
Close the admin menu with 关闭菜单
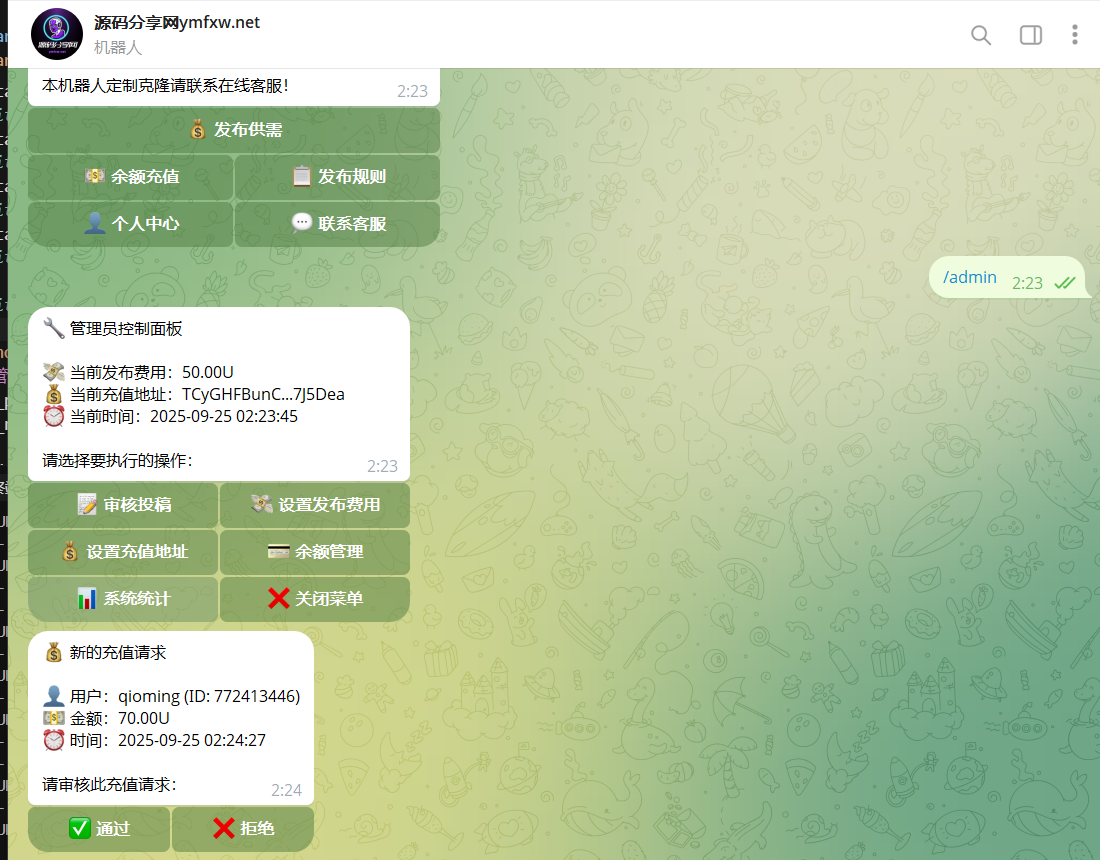(x=315, y=599)
